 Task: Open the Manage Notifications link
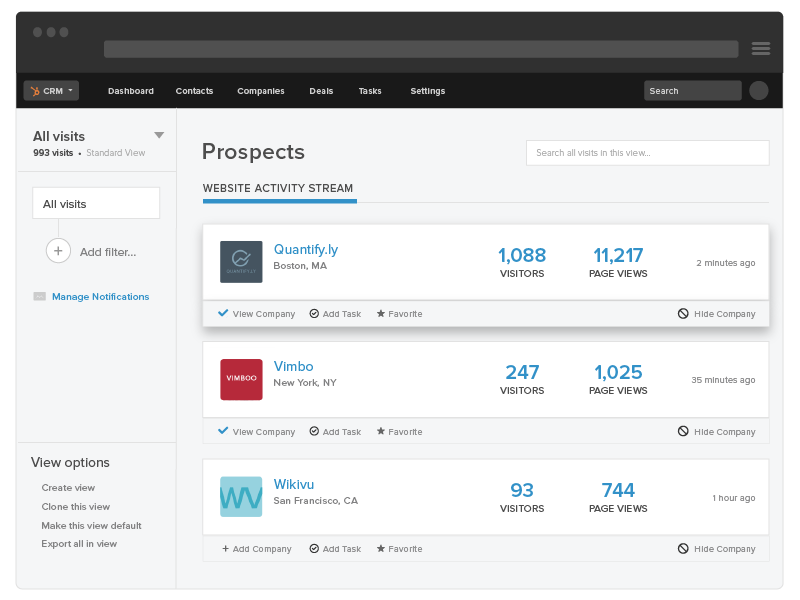click(x=101, y=296)
